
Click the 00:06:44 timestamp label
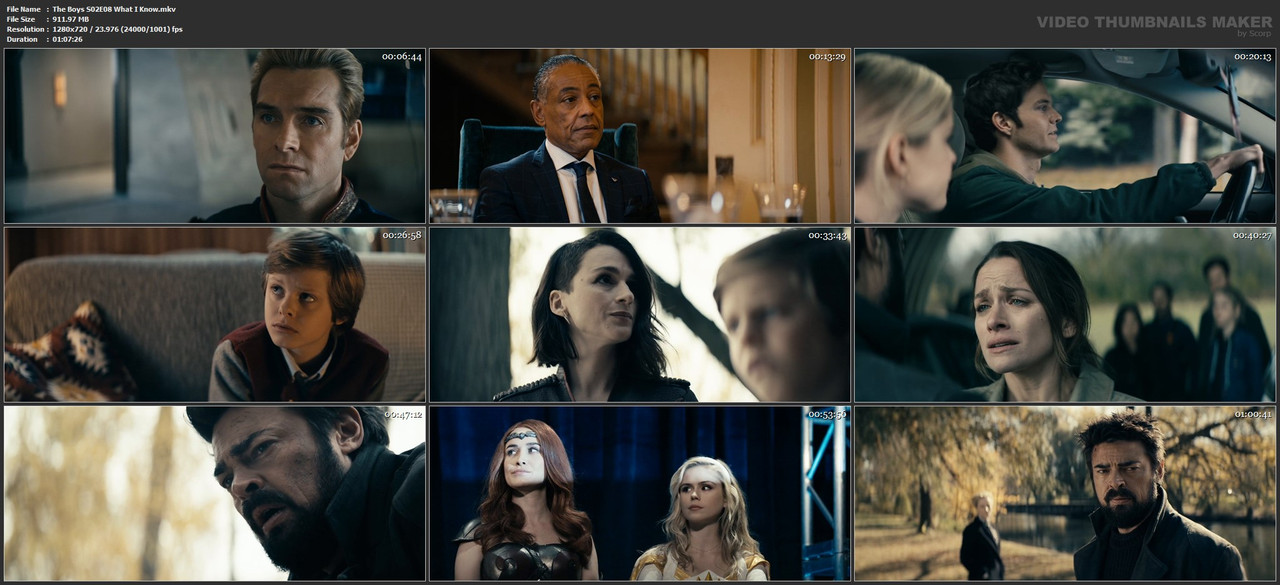pyautogui.click(x=402, y=57)
